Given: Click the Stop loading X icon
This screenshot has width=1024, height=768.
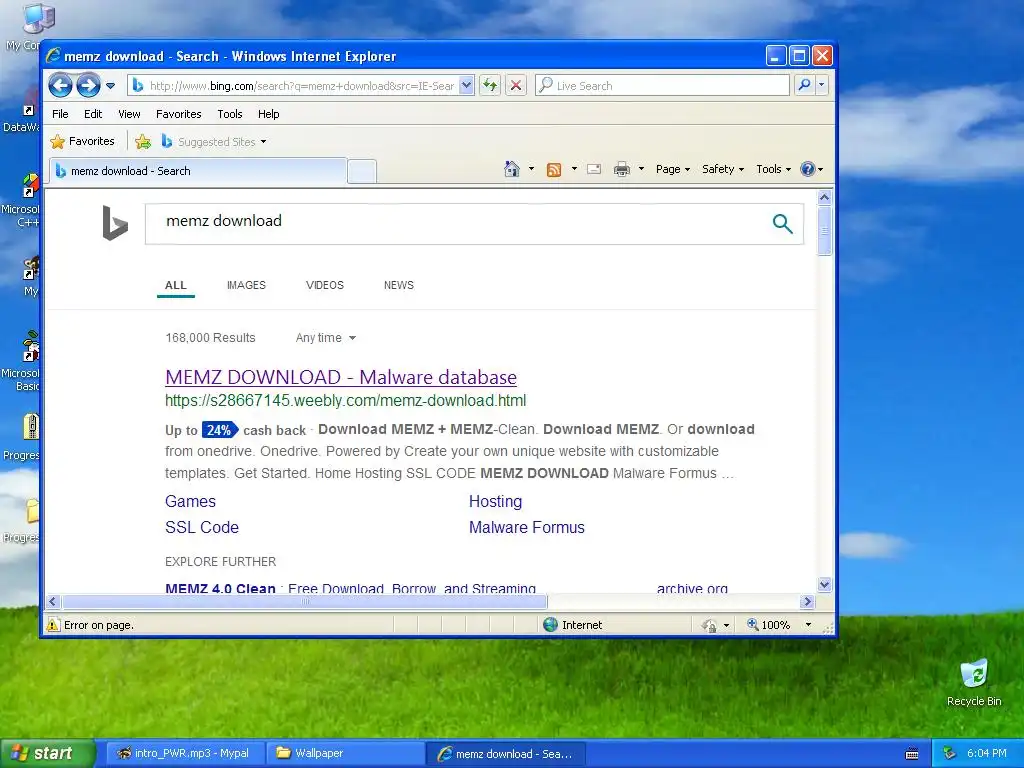Looking at the screenshot, I should [x=516, y=86].
